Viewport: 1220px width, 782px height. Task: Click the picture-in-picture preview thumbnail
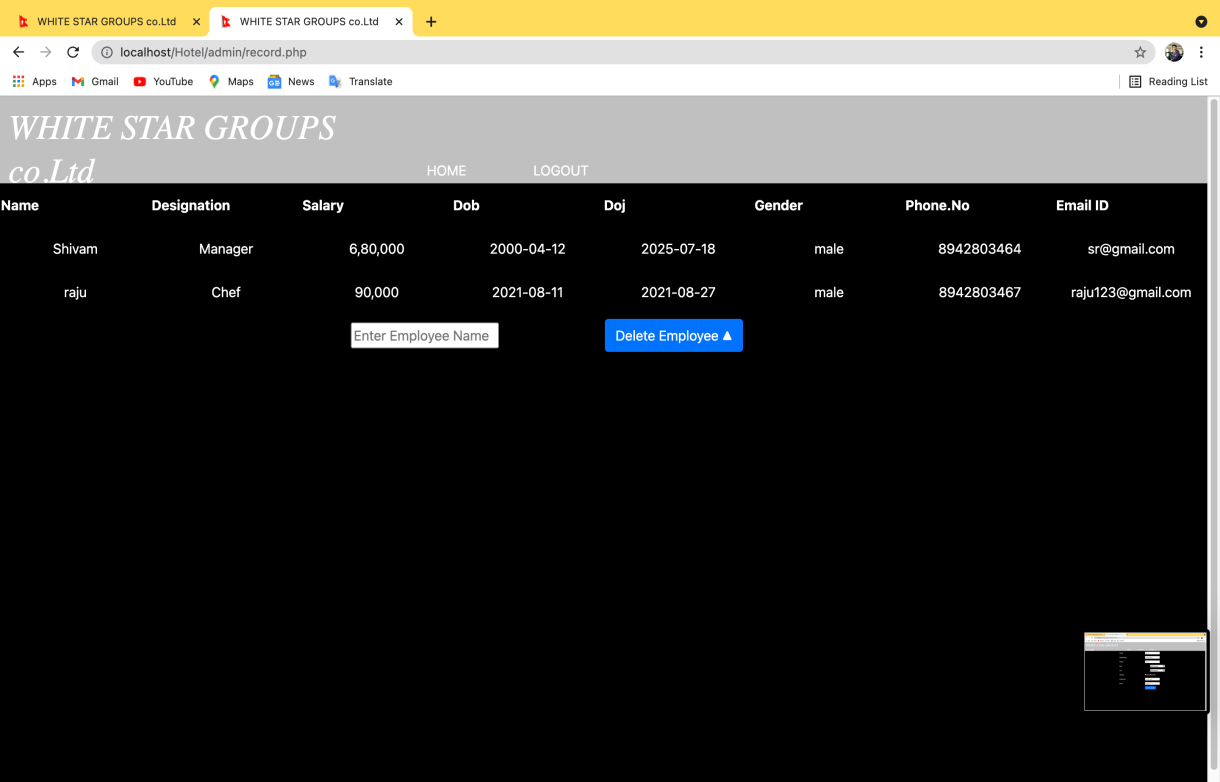tap(1145, 671)
